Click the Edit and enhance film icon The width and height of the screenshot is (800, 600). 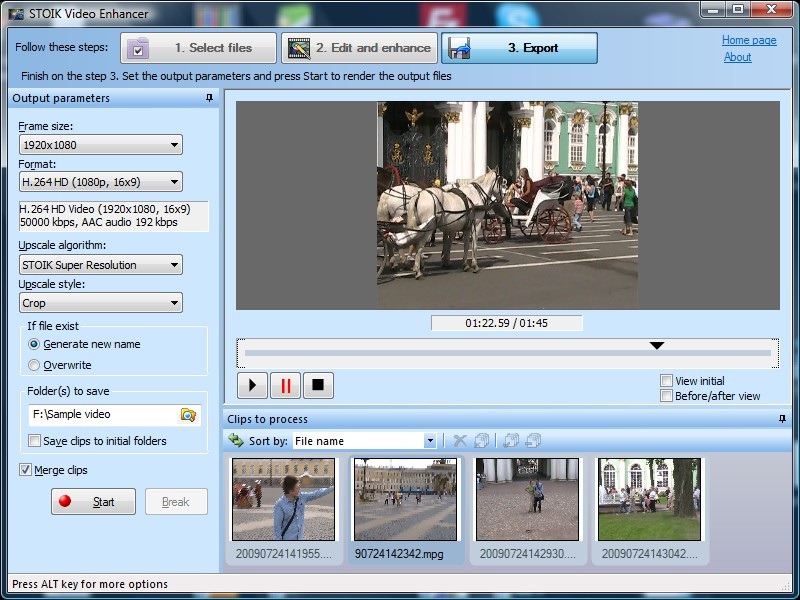pos(299,48)
